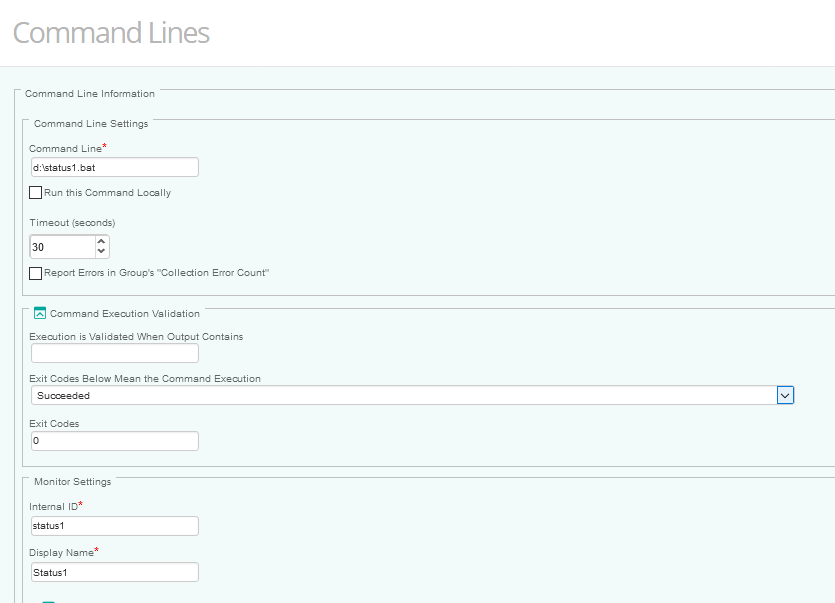835x603 pixels.
Task: Increase Timeout with the up arrow
Action: click(101, 241)
